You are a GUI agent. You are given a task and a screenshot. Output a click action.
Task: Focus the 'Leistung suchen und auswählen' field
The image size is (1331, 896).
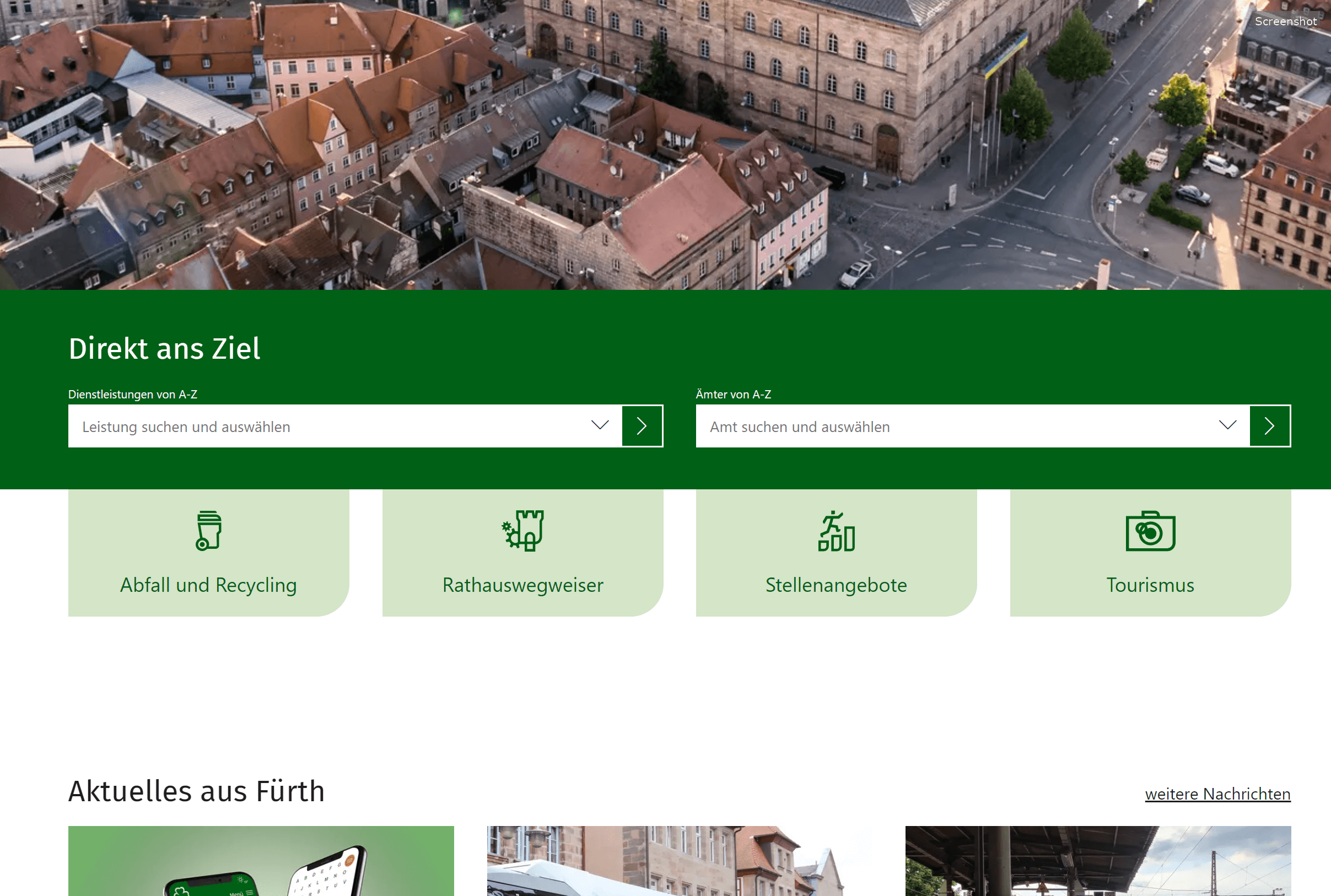[x=344, y=427]
